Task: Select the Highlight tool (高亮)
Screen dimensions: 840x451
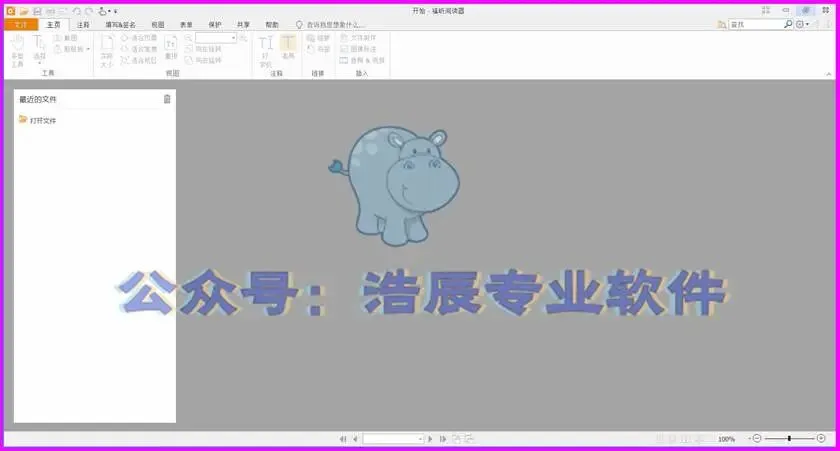Action: pos(288,47)
